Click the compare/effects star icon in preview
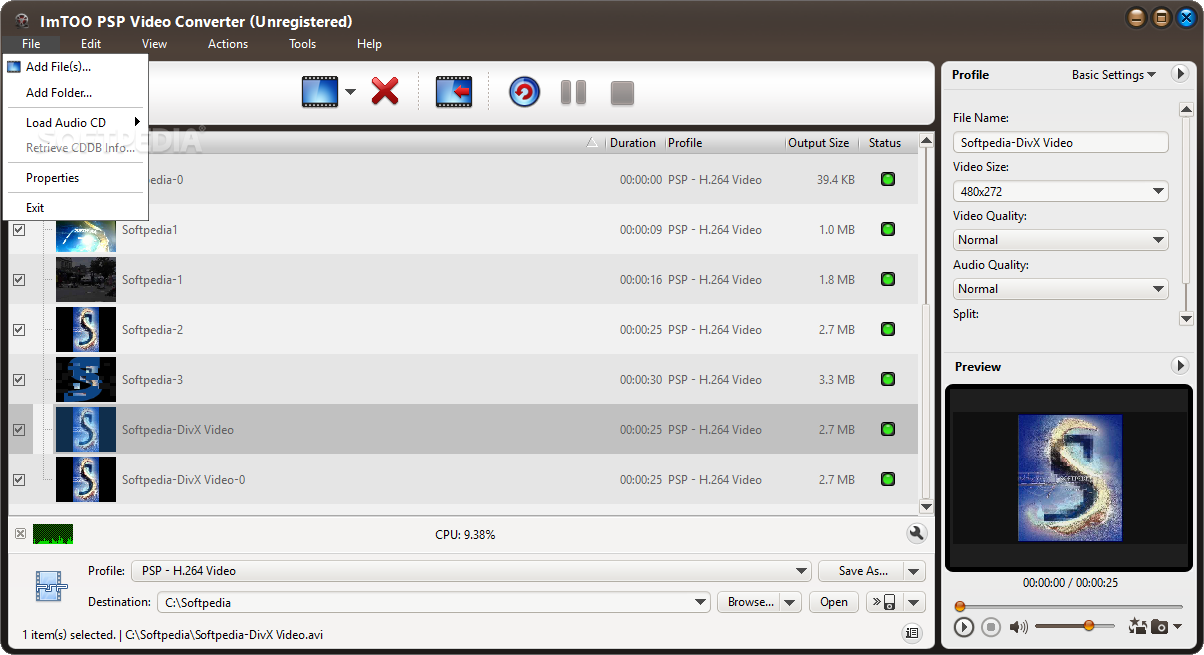The height and width of the screenshot is (655, 1204). click(1137, 627)
